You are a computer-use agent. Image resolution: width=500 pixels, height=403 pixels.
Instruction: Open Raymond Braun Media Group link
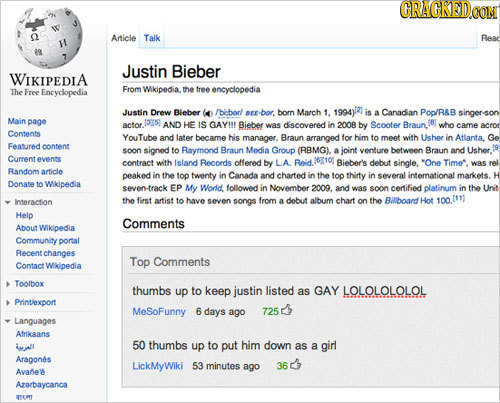point(238,150)
